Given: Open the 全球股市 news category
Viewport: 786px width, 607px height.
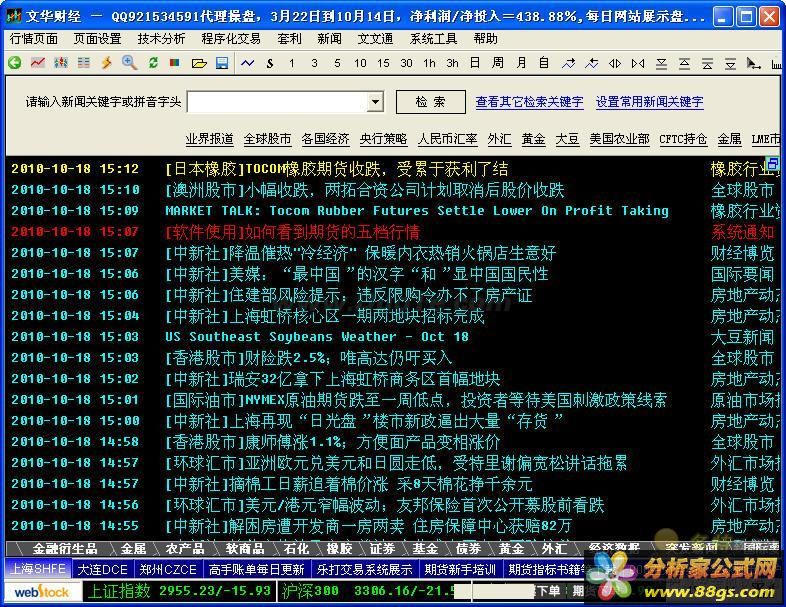Looking at the screenshot, I should point(268,139).
